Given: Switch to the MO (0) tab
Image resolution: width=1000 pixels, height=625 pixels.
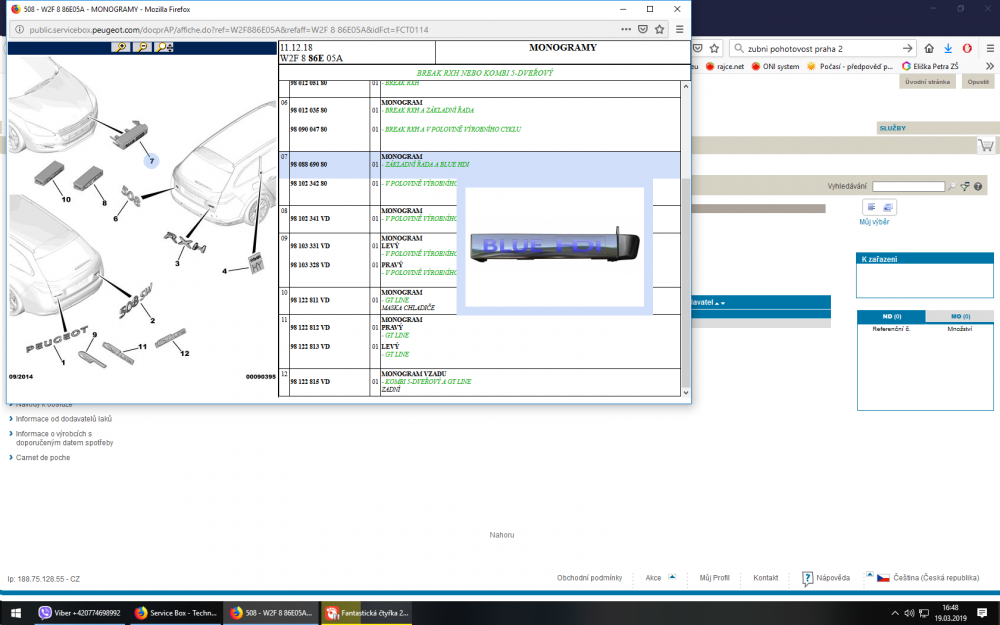Looking at the screenshot, I should coord(960,316).
